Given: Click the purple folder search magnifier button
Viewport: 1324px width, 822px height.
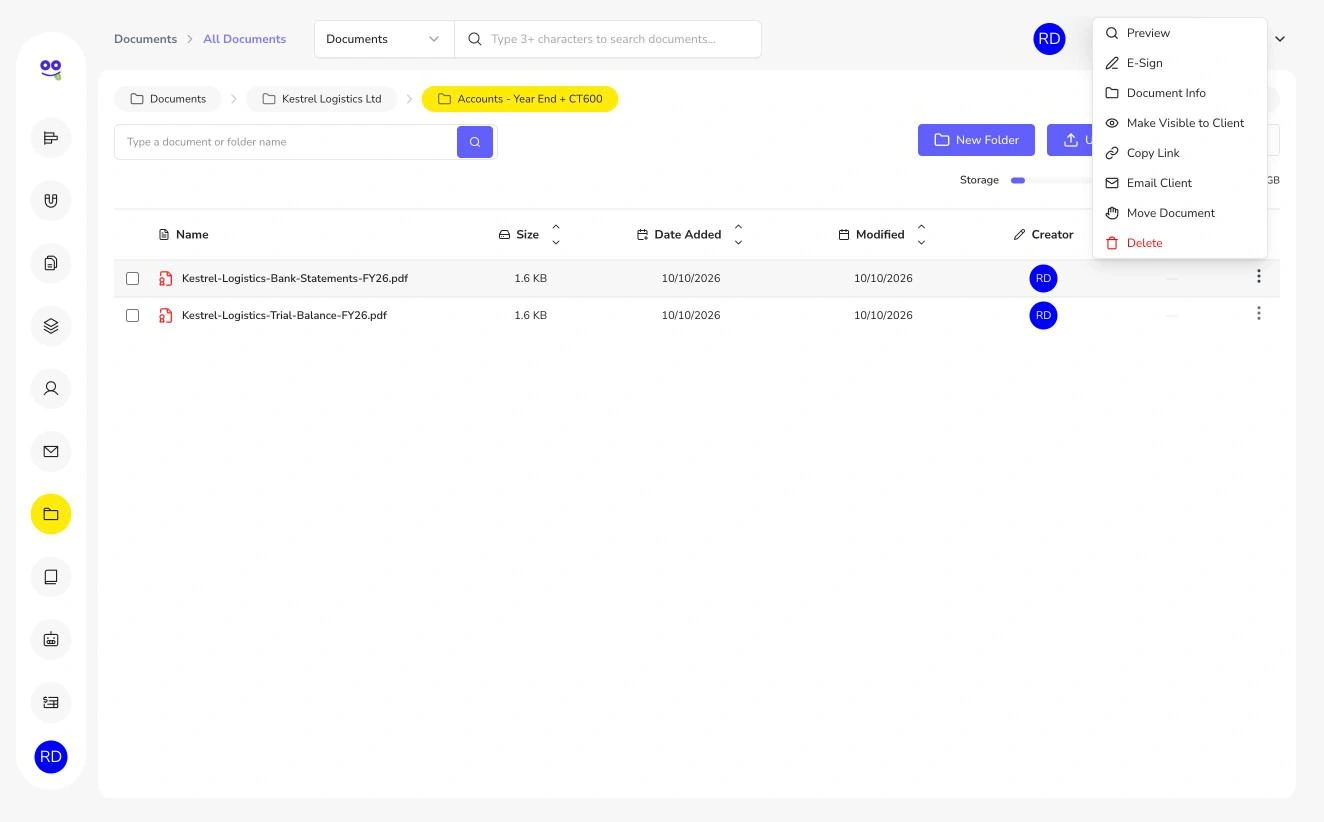Looking at the screenshot, I should [475, 142].
